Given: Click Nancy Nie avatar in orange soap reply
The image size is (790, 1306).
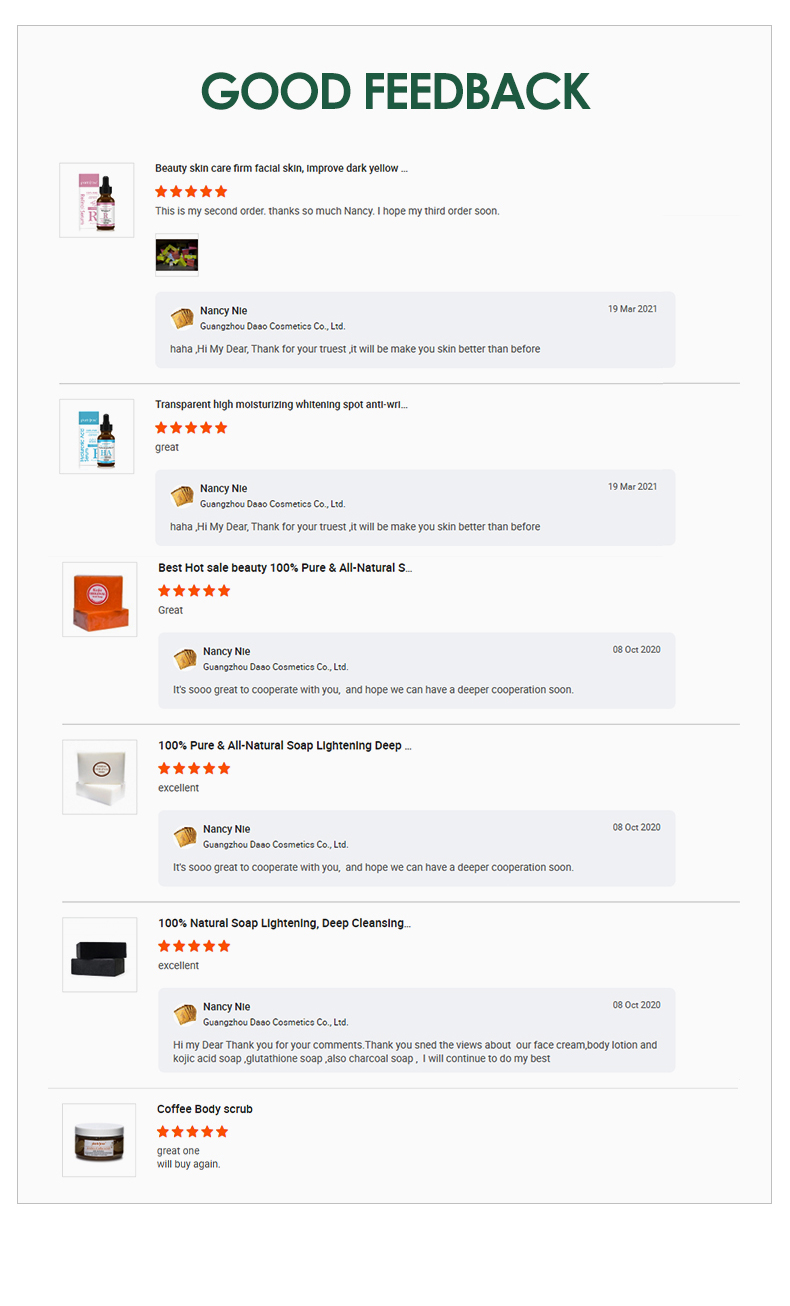Looking at the screenshot, I should [185, 659].
